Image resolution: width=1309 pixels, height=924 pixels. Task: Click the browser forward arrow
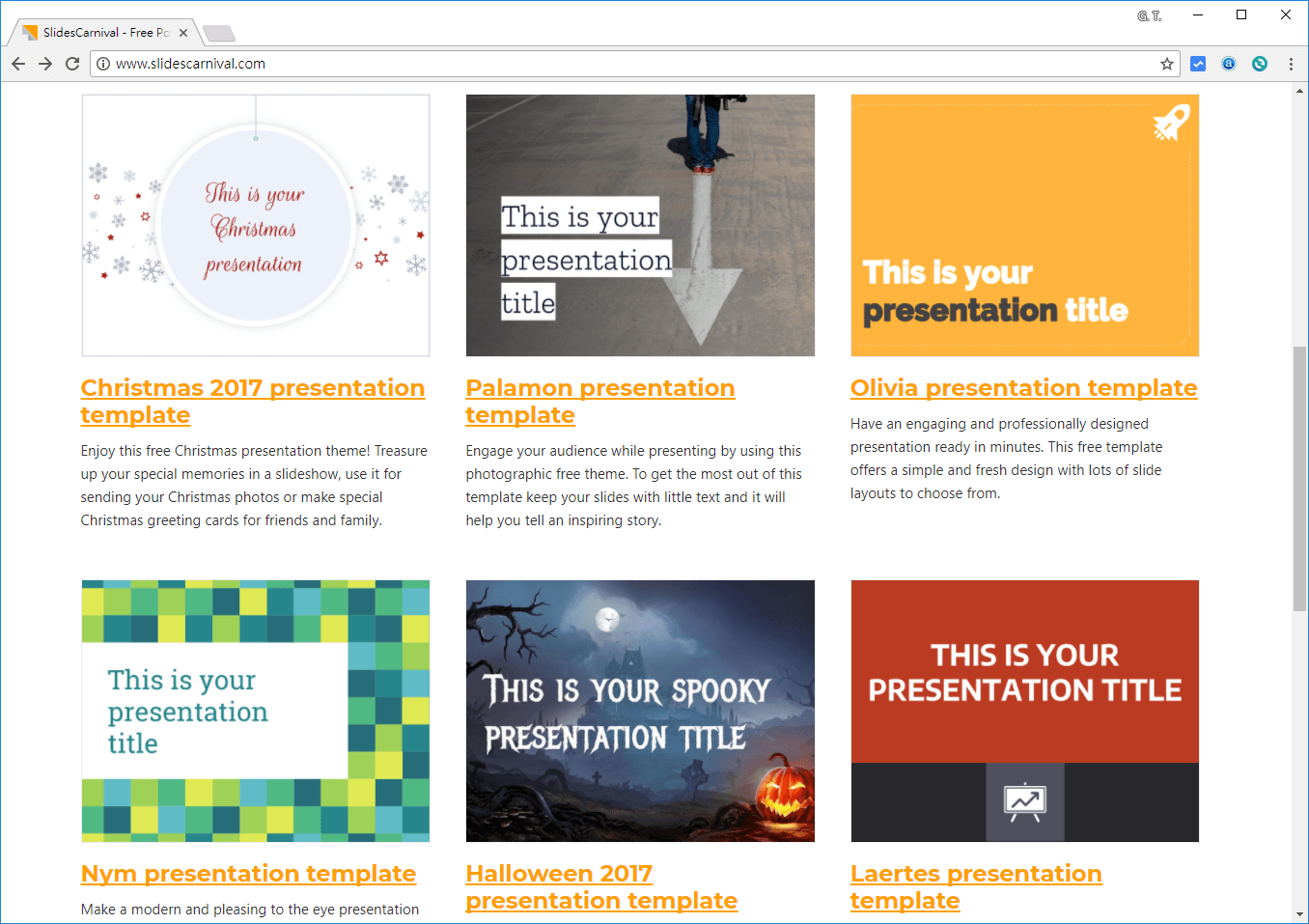[x=45, y=64]
